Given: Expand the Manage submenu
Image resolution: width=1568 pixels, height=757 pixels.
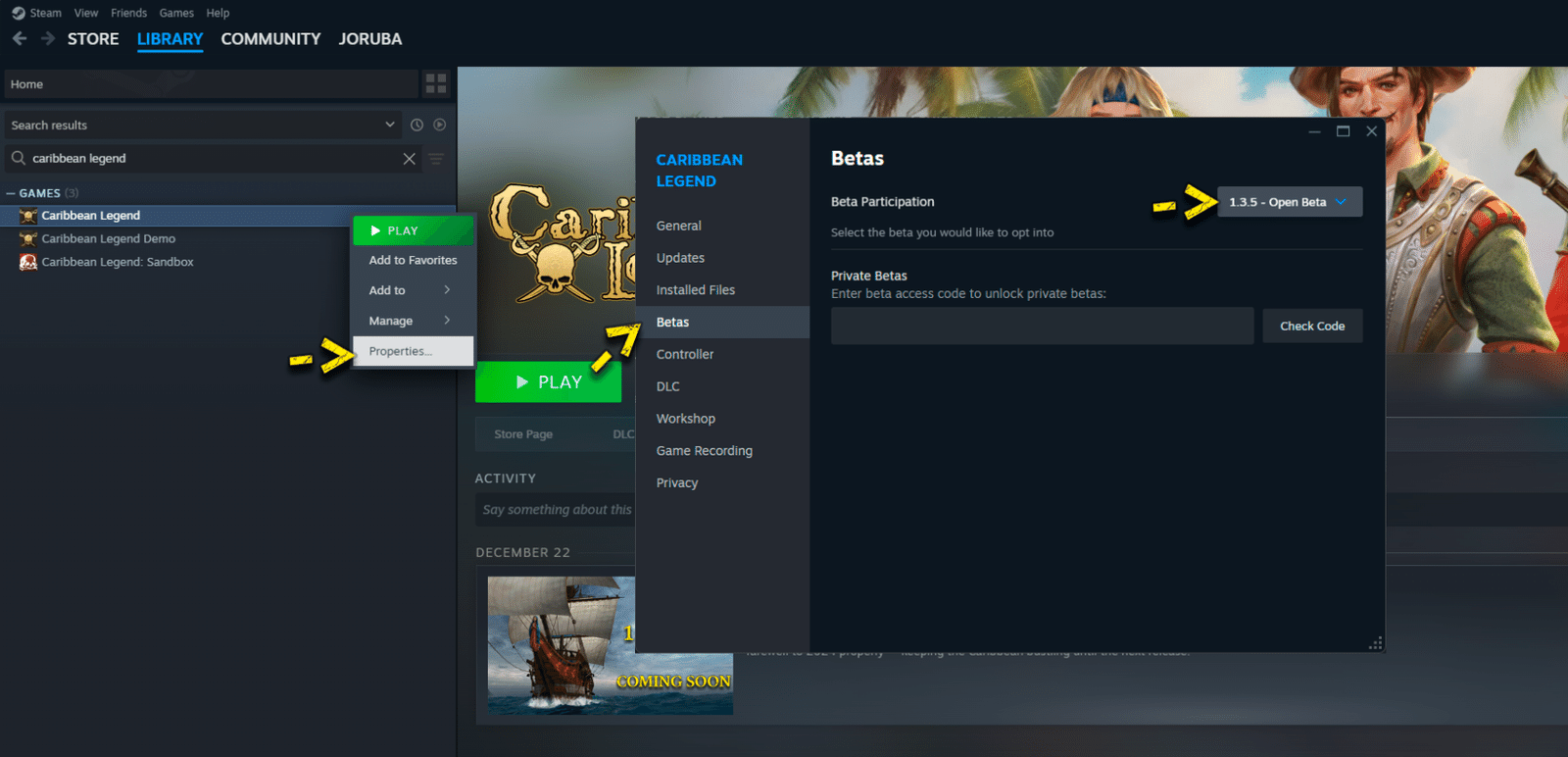Looking at the screenshot, I should [414, 321].
